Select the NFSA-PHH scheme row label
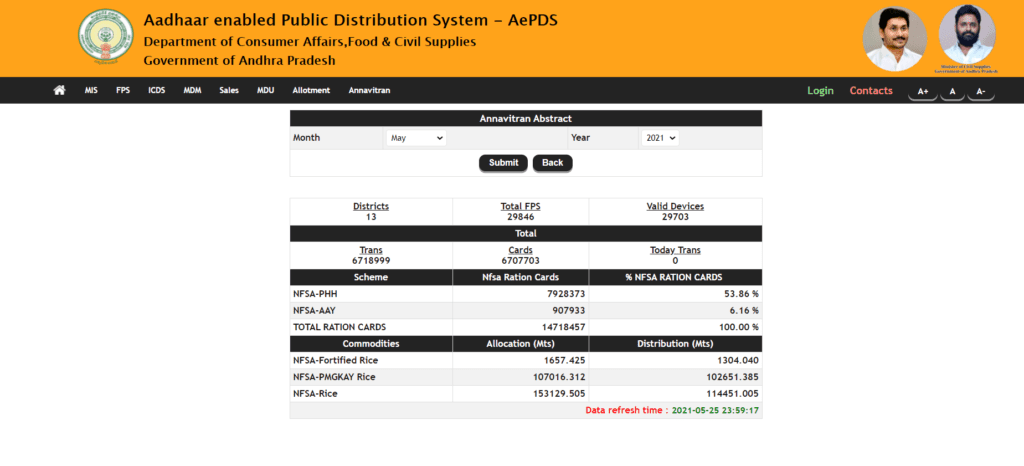This screenshot has height=466, width=1024. (315, 294)
